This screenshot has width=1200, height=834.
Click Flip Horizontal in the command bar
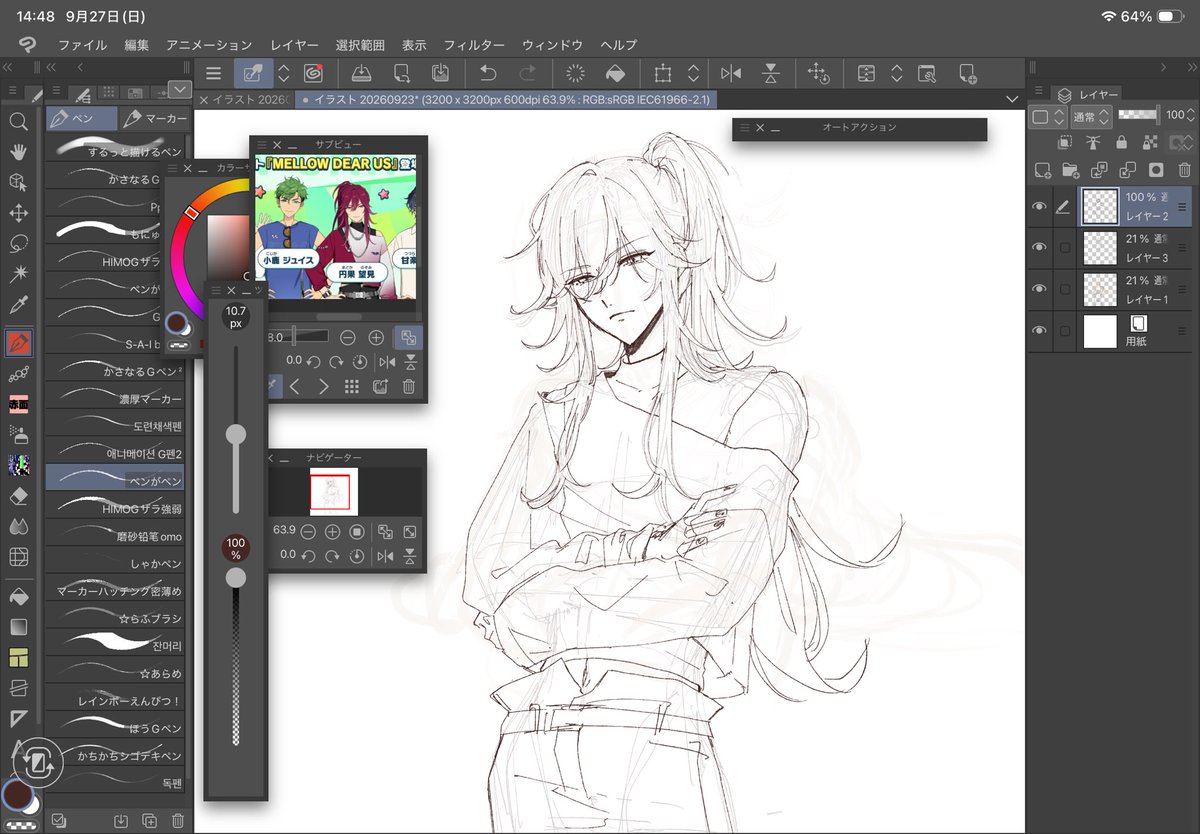[731, 73]
